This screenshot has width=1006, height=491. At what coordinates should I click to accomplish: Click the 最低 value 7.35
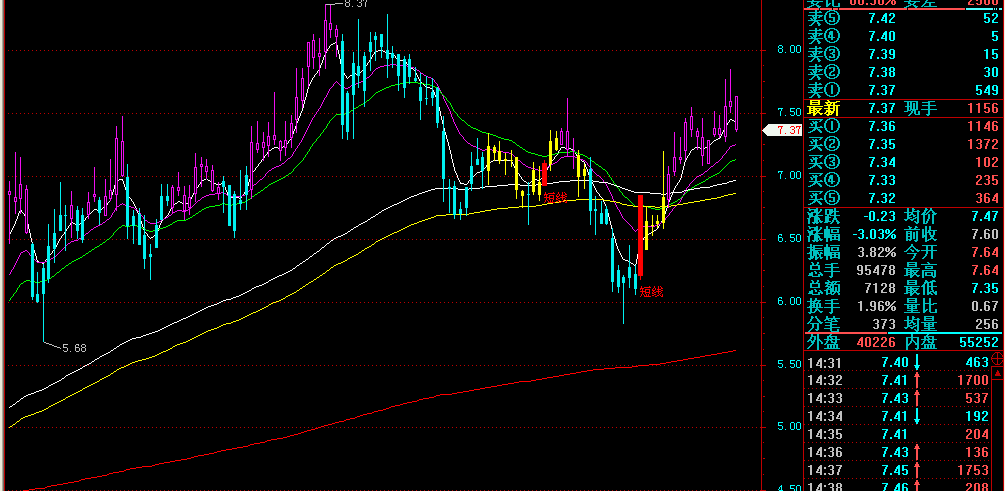click(985, 288)
